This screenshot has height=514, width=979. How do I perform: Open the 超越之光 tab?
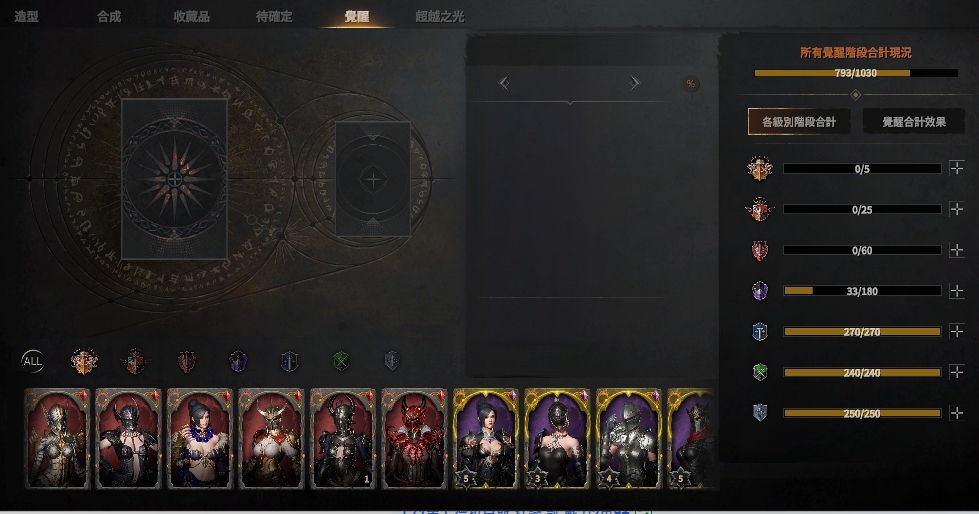pos(440,17)
